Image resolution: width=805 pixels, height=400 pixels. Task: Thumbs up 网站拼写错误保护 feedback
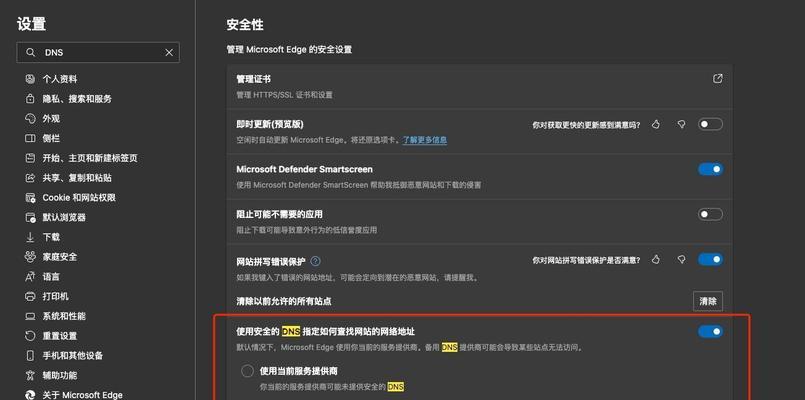[656, 259]
